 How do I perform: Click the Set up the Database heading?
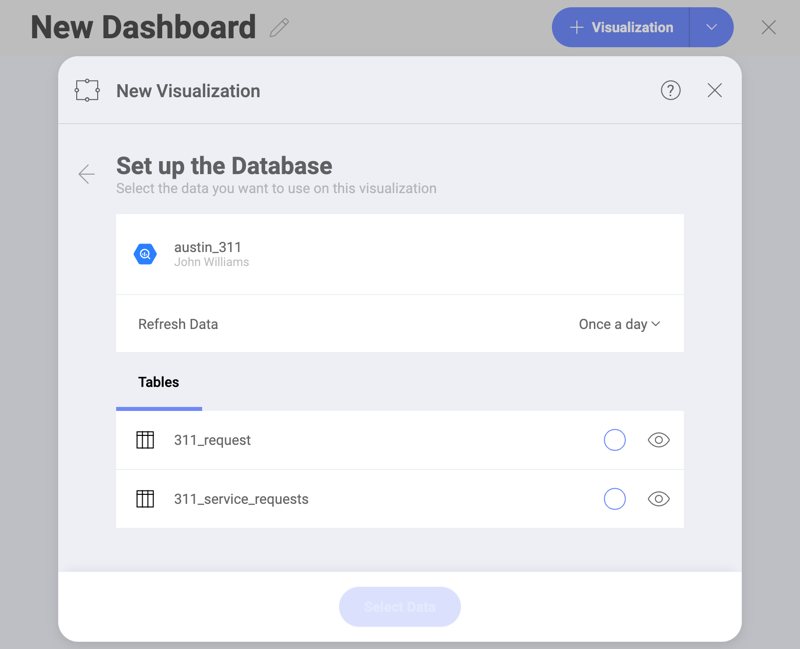tap(224, 166)
